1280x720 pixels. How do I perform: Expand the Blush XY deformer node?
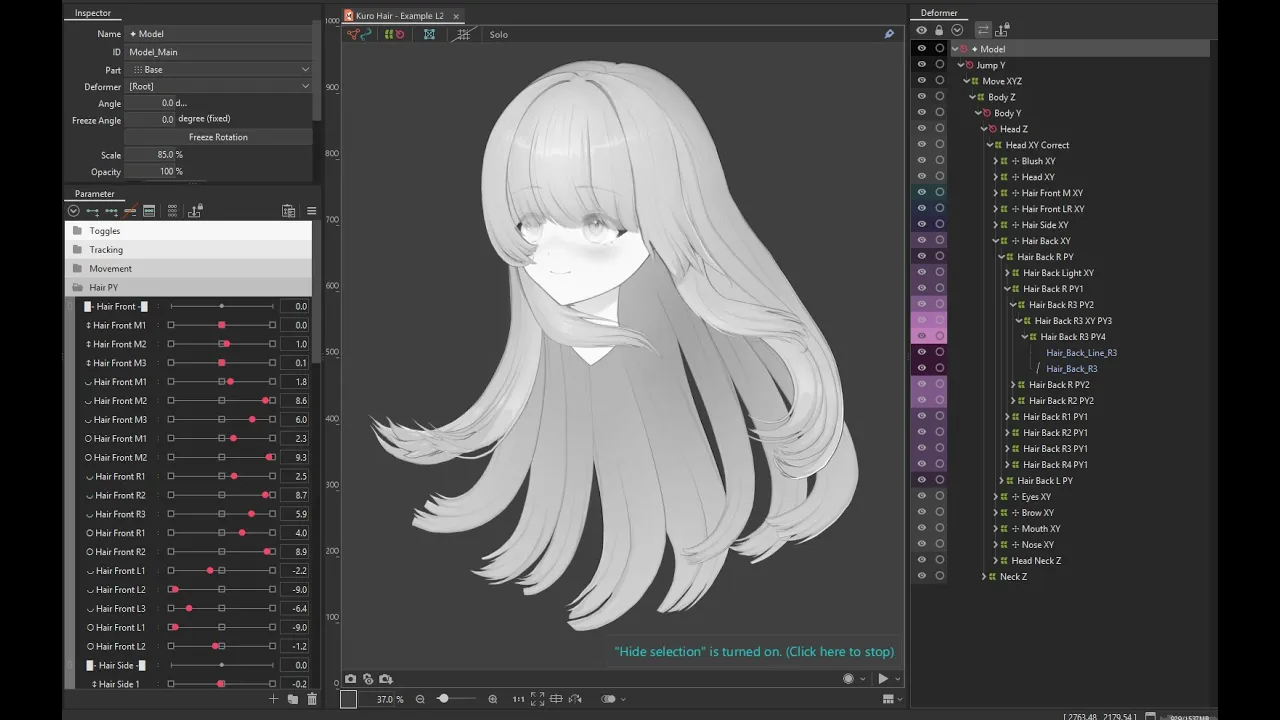[x=995, y=161]
